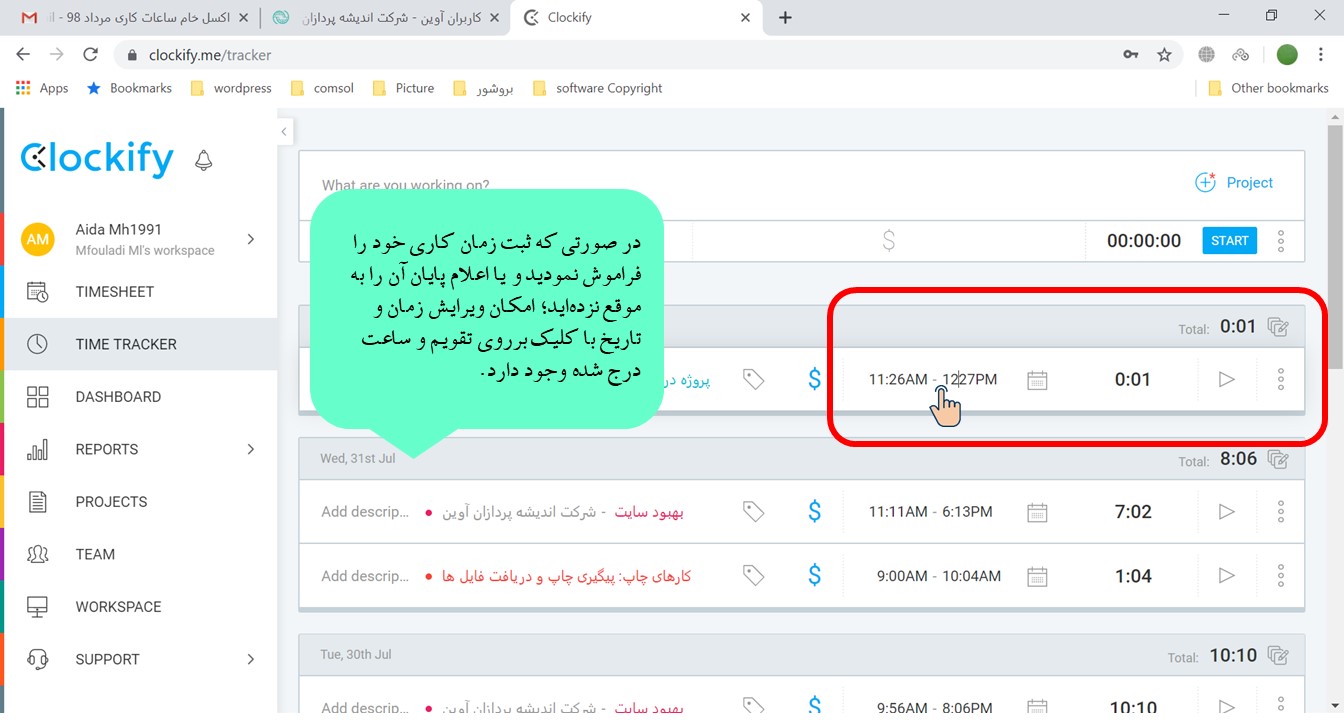The image size is (1344, 720).
Task: Open bulk edit icon next to Total 8:06
Action: [1277, 459]
